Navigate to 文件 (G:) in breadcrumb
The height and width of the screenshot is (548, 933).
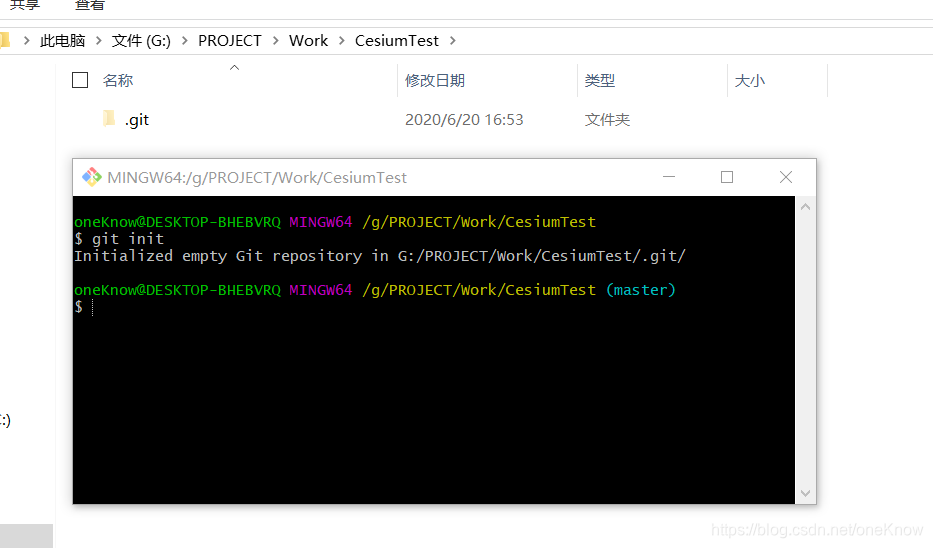(141, 40)
